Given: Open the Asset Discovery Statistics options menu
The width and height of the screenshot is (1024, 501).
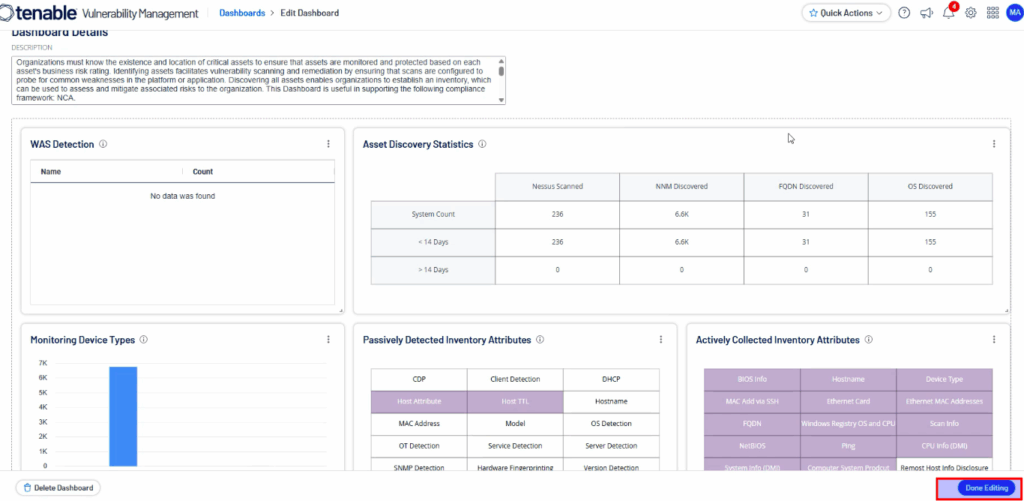Looking at the screenshot, I should click(x=993, y=144).
